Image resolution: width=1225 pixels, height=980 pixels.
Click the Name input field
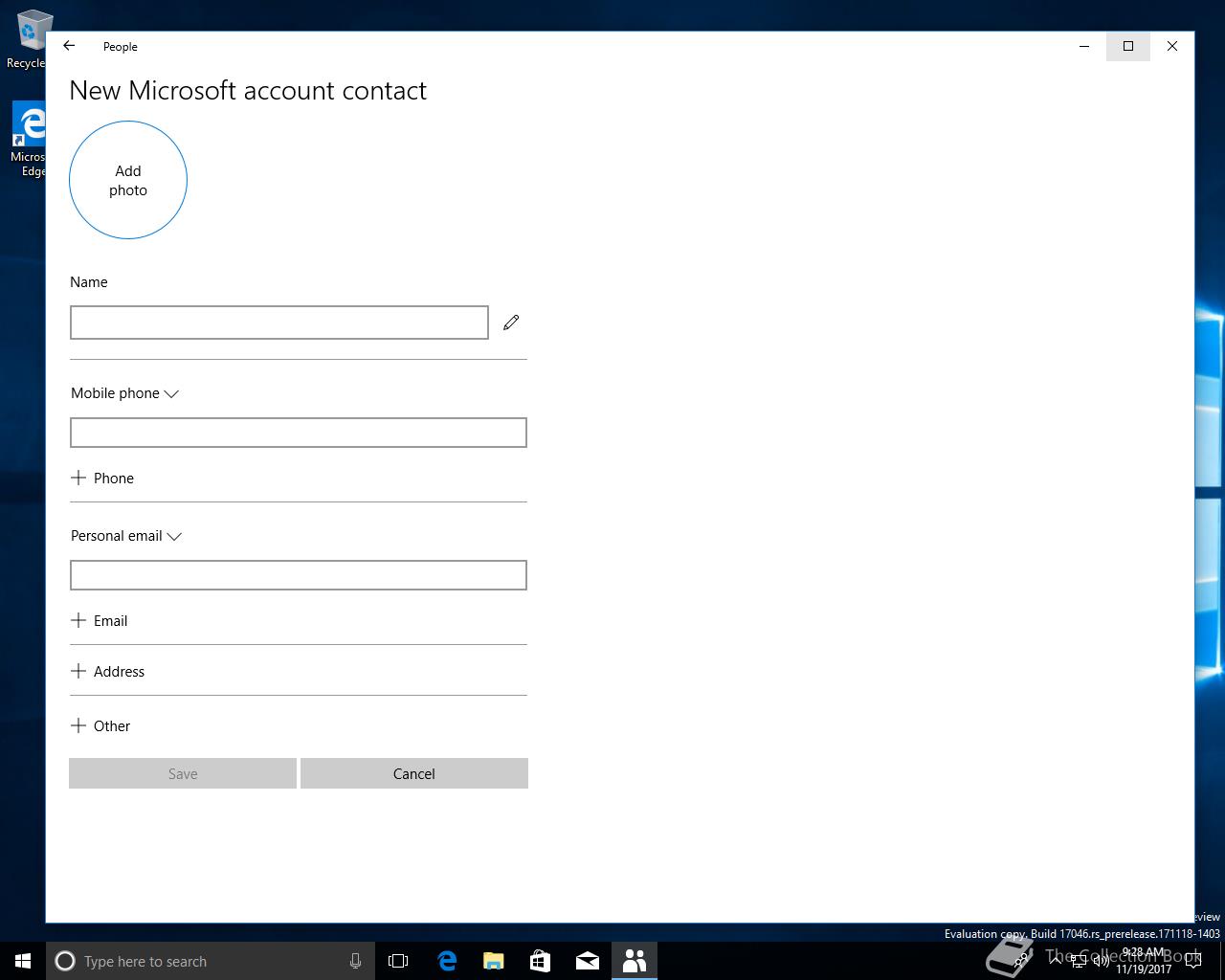[x=279, y=323]
